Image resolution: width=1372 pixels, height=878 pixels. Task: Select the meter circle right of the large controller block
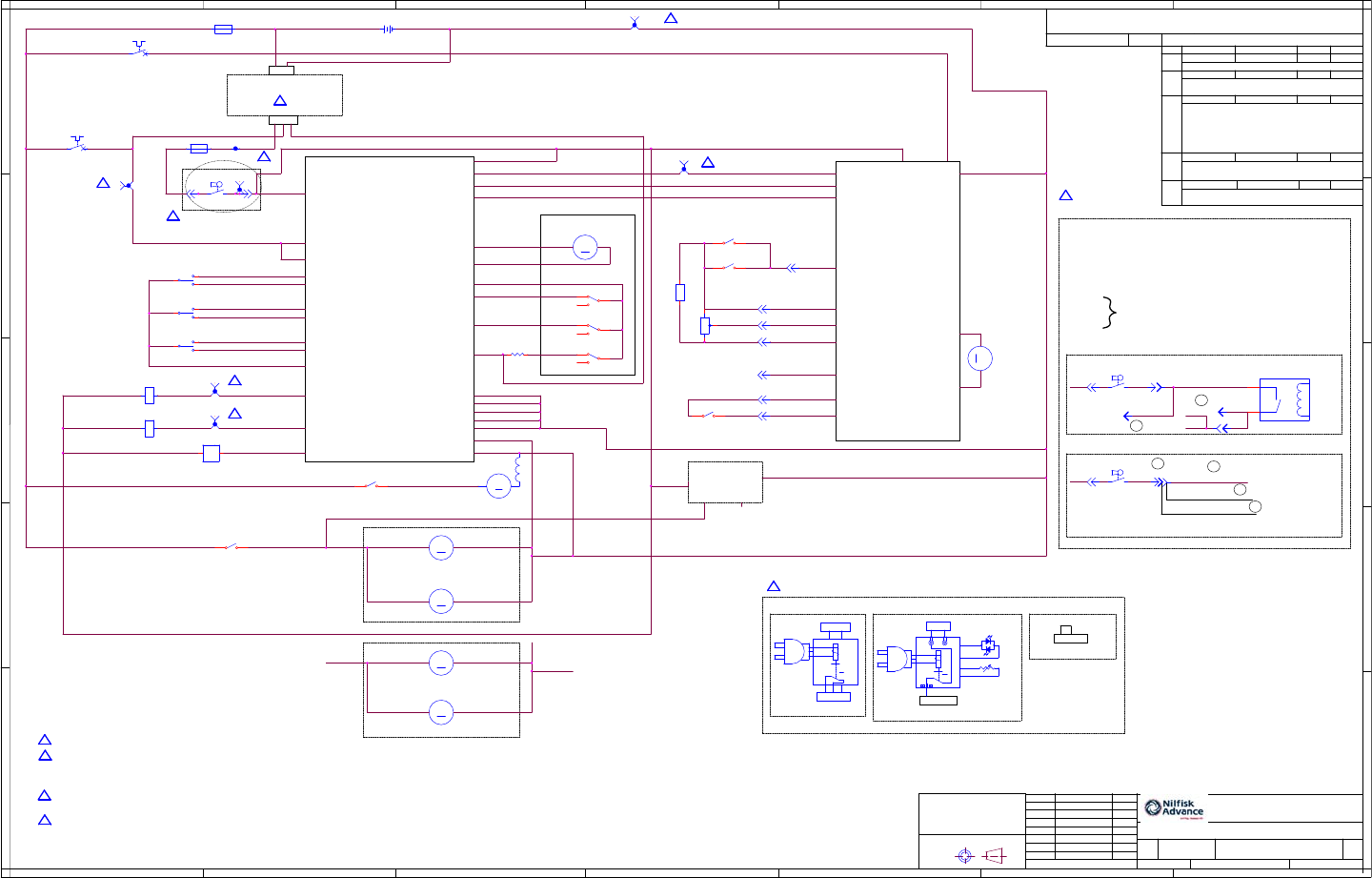pos(979,358)
